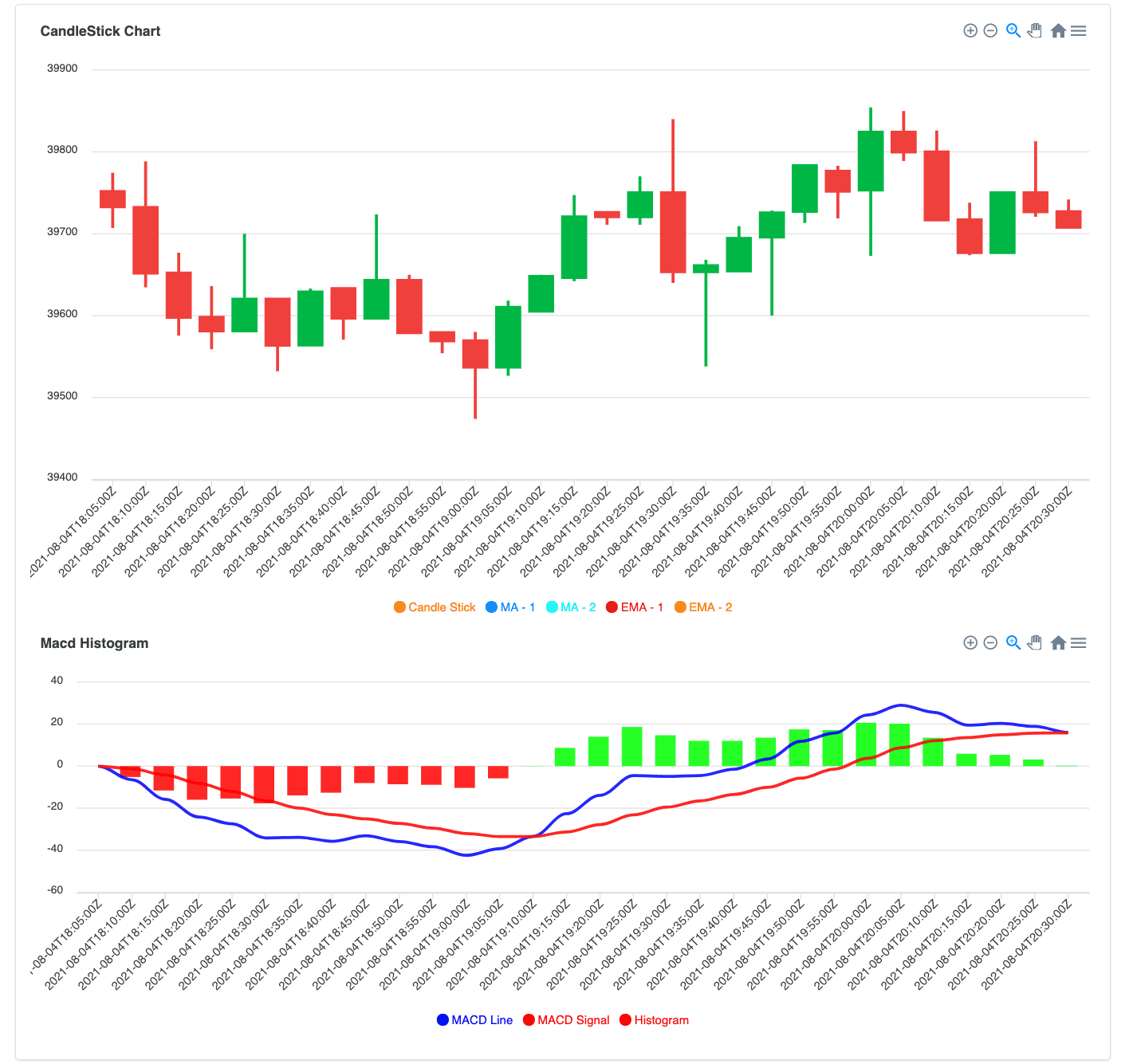This screenshot has width=1129, height=1064.
Task: Click the 39900 y-axis label
Action: click(62, 69)
